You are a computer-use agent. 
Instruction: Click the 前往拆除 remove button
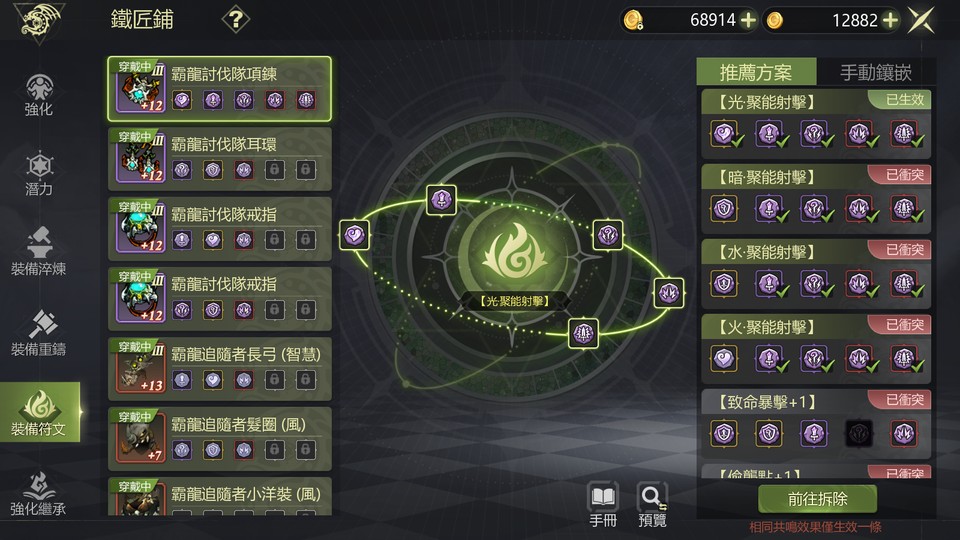click(817, 499)
